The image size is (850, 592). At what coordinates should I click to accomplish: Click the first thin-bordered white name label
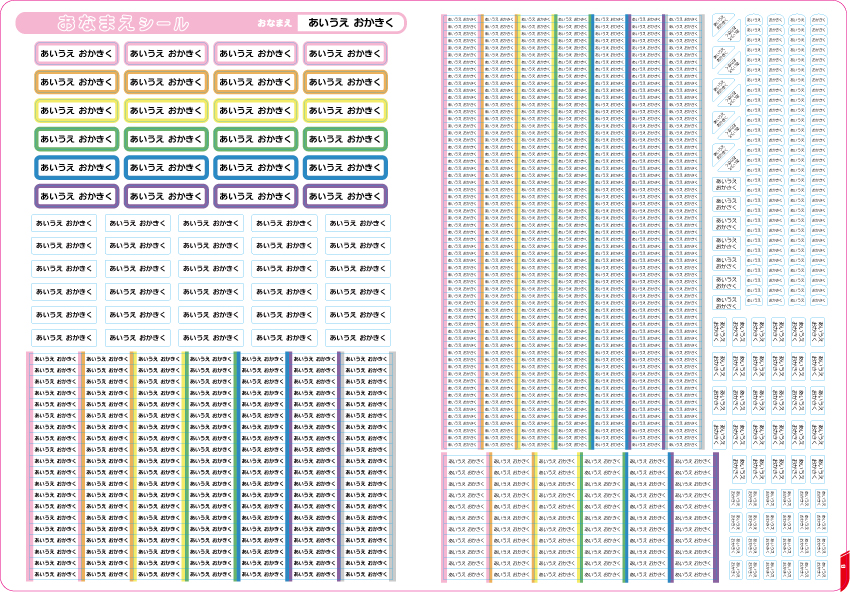click(63, 223)
